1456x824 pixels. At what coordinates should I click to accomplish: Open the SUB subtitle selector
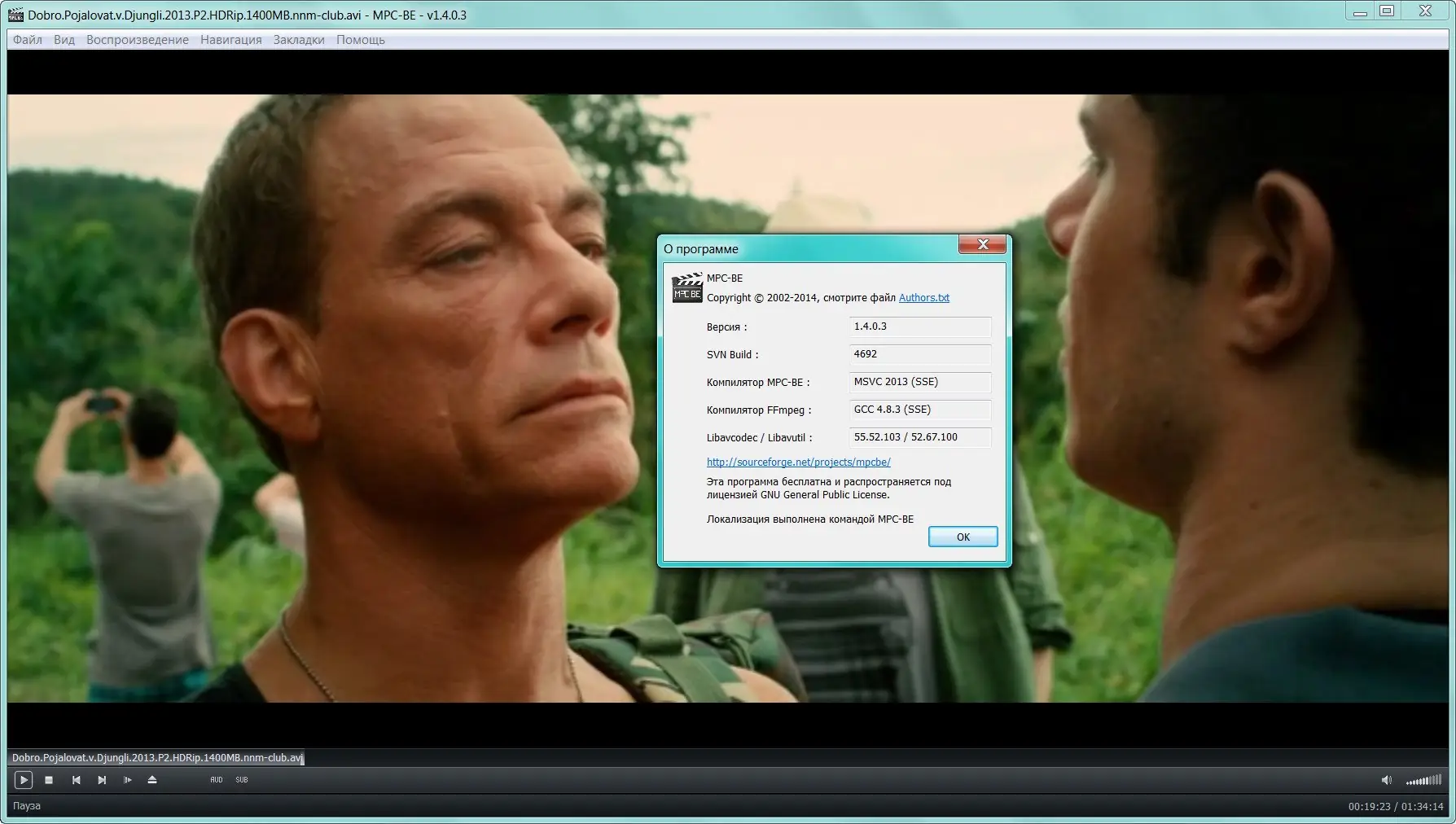(242, 780)
